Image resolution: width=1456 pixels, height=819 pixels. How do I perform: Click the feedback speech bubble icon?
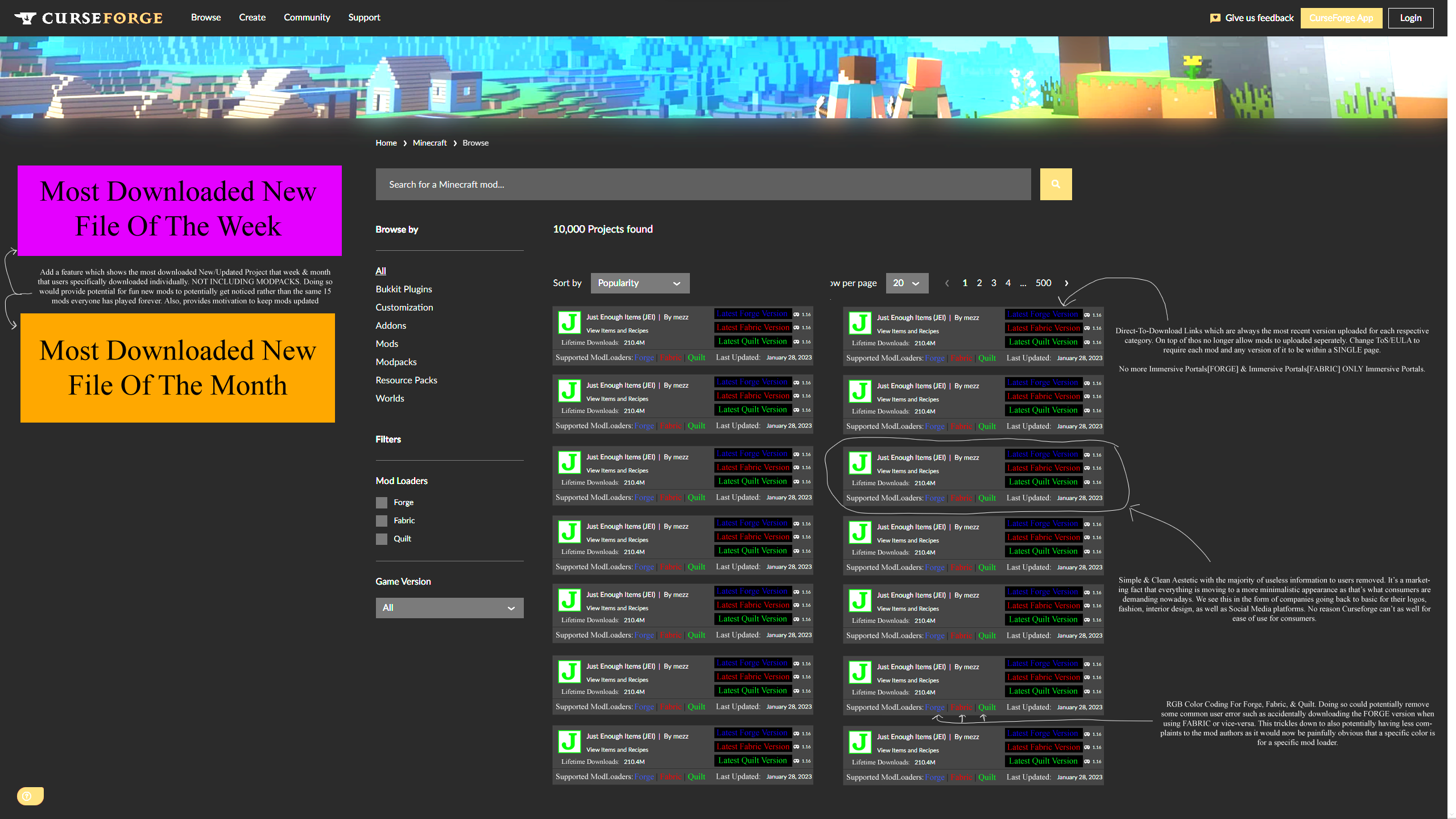1215,18
